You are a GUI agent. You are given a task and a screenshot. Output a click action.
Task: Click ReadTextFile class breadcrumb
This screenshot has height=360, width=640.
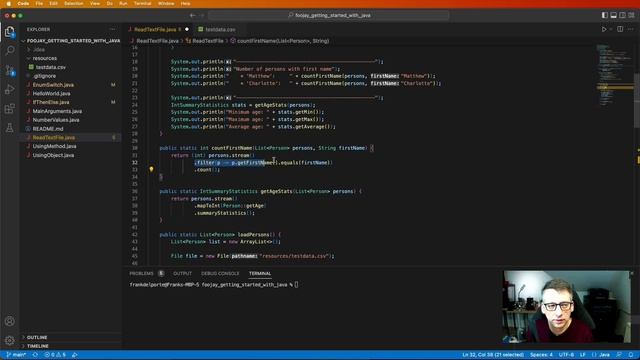point(208,41)
